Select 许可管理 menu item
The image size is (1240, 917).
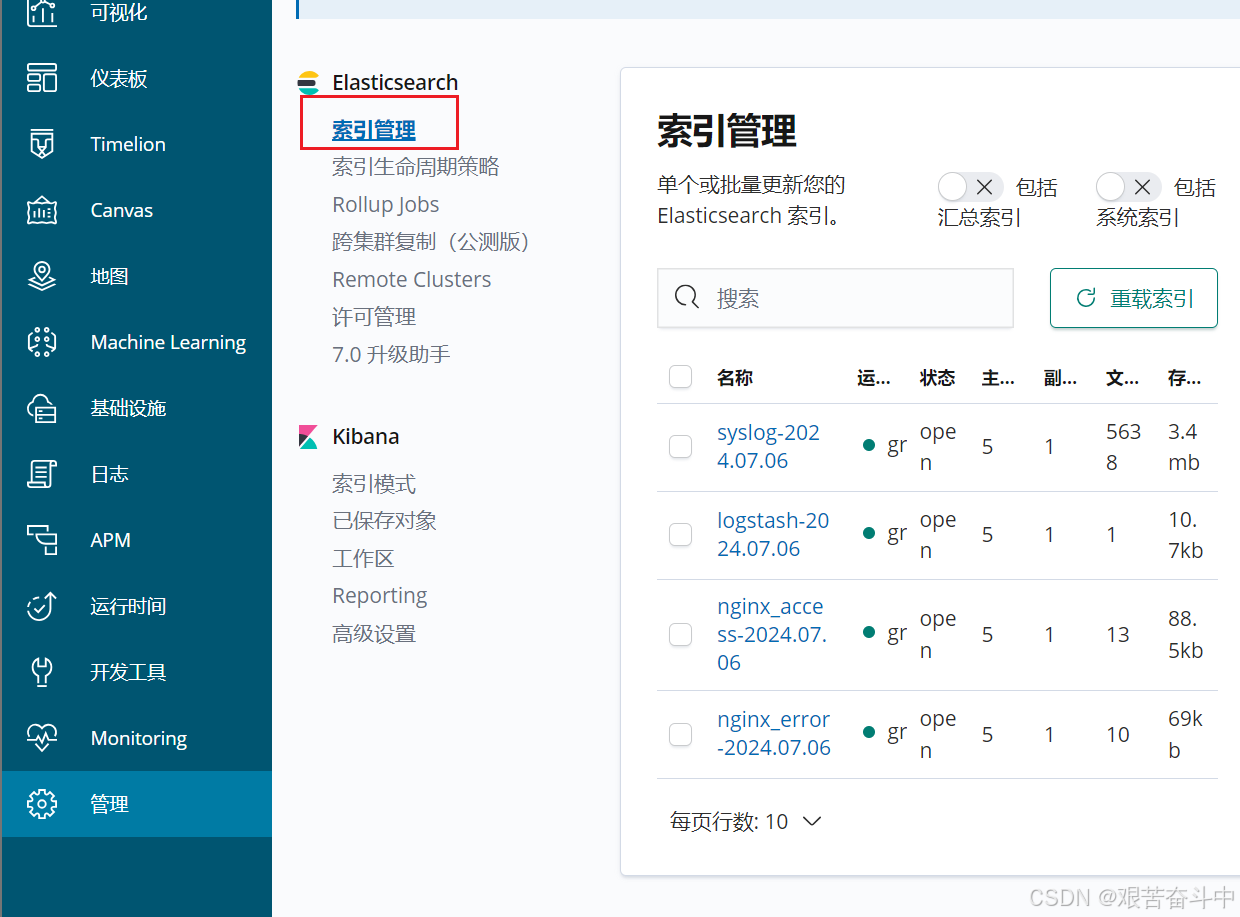374,317
